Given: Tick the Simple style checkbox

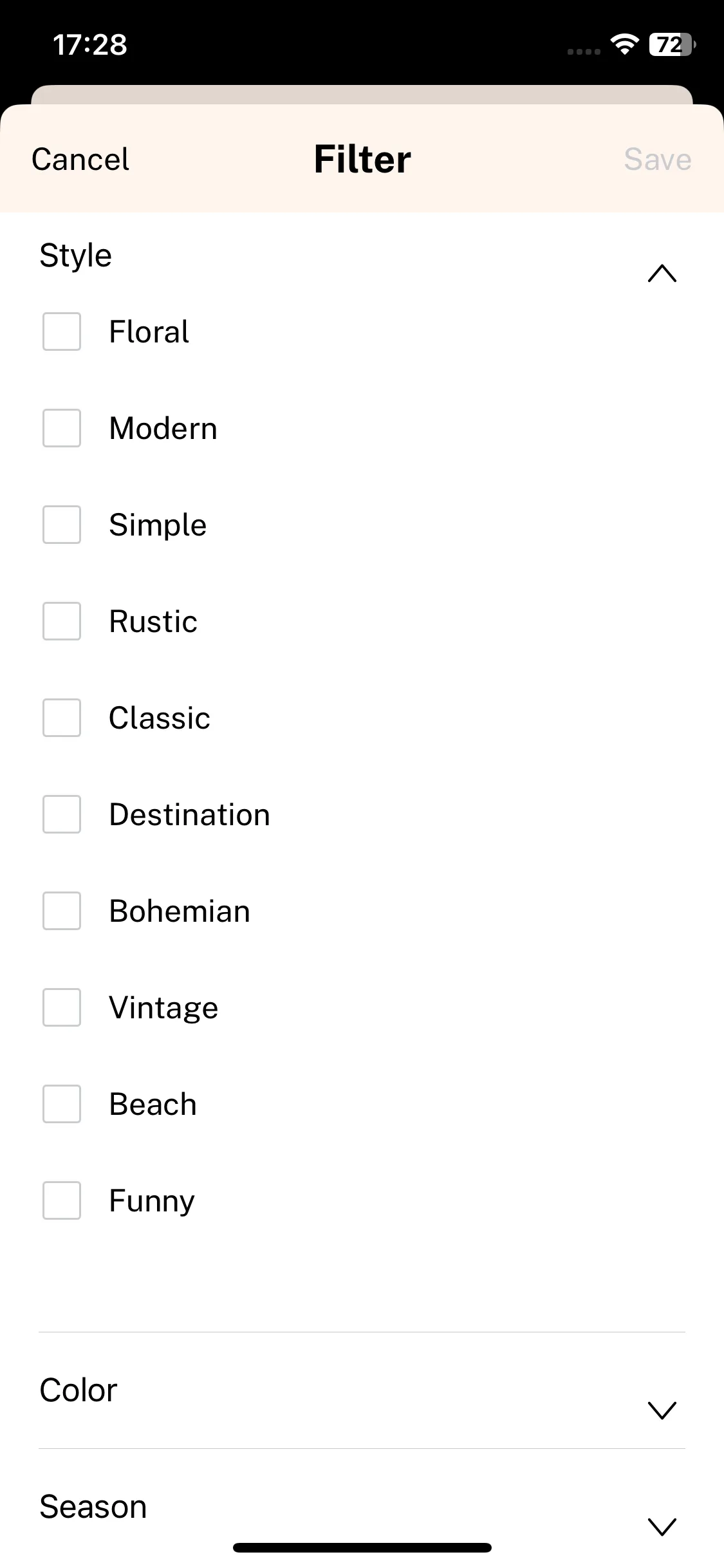Looking at the screenshot, I should (x=62, y=525).
